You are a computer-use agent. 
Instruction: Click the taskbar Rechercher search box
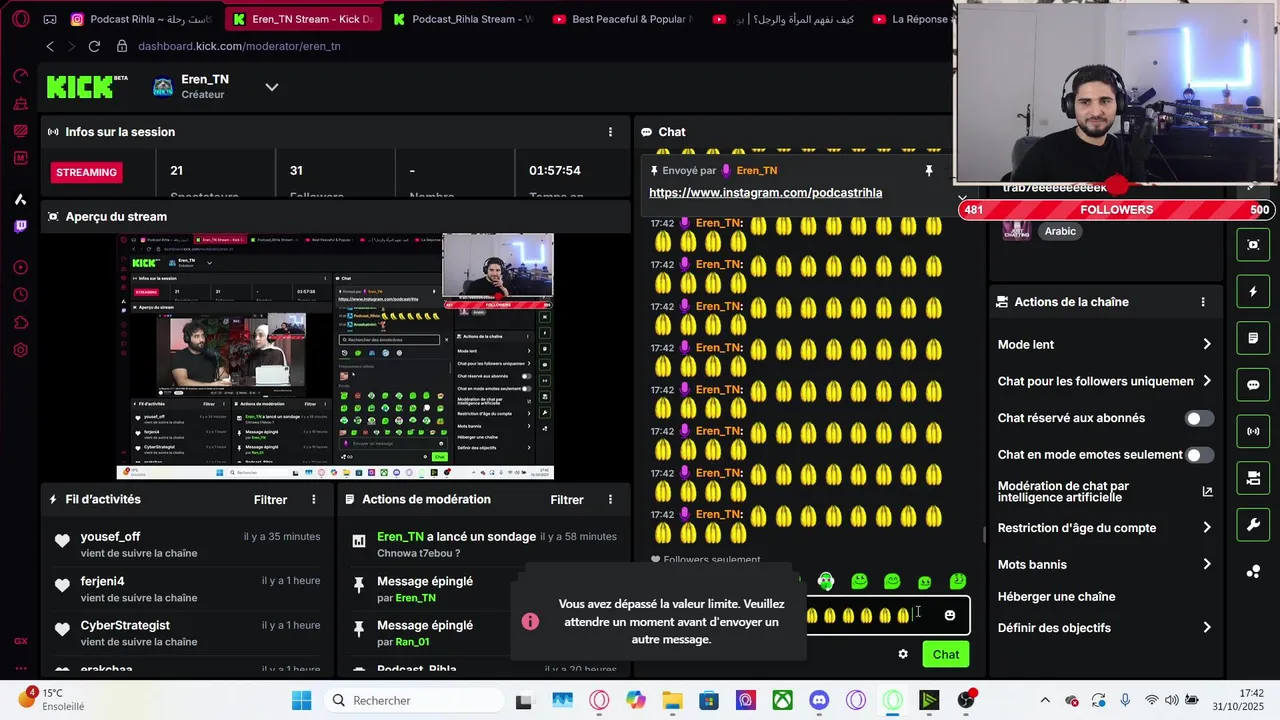(x=416, y=700)
